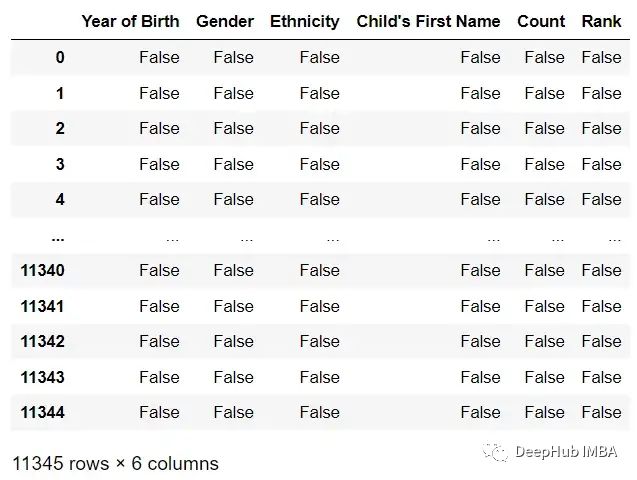The width and height of the screenshot is (637, 480).
Task: Click the Count column header
Action: (541, 22)
